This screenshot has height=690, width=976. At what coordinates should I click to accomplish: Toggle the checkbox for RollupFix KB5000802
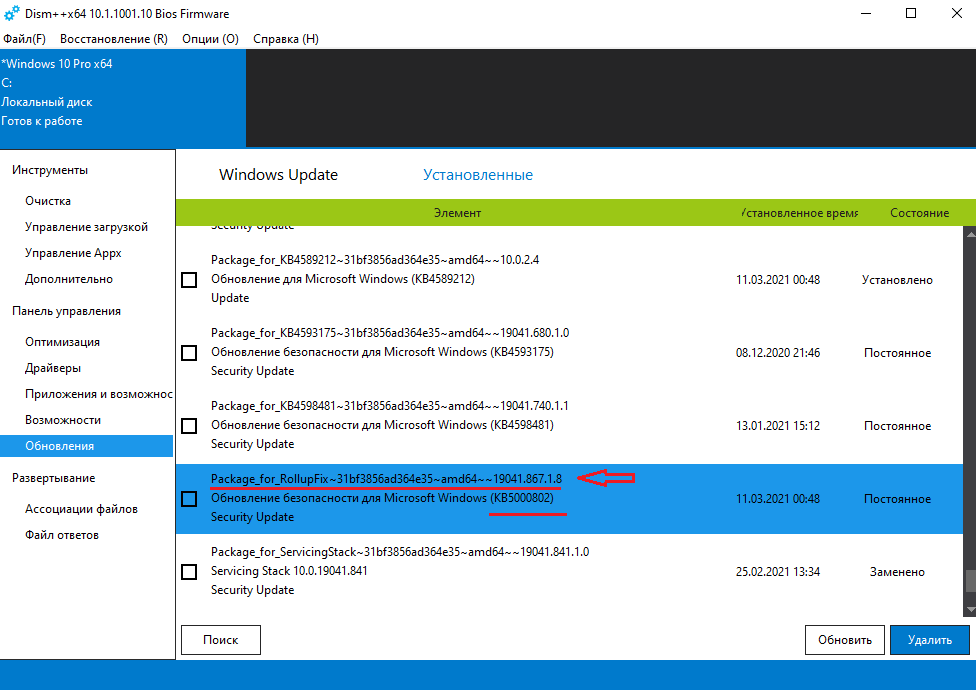coord(189,499)
